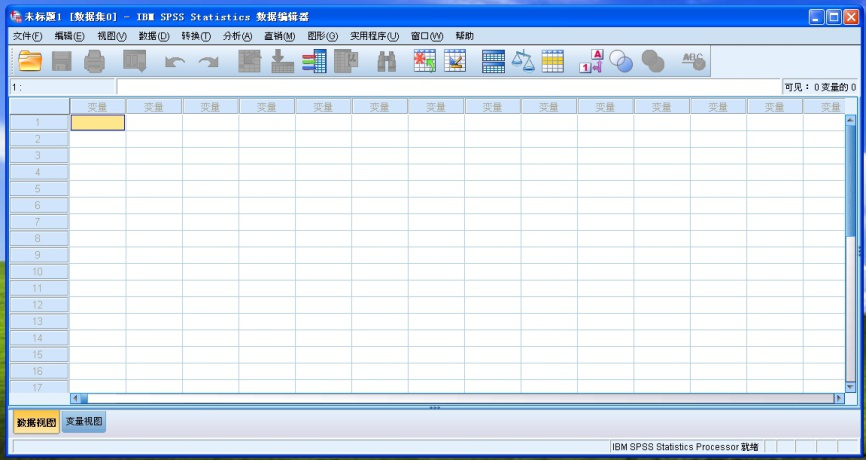866x460 pixels.
Task: Click the Save file floppy disk icon
Action: pos(62,62)
